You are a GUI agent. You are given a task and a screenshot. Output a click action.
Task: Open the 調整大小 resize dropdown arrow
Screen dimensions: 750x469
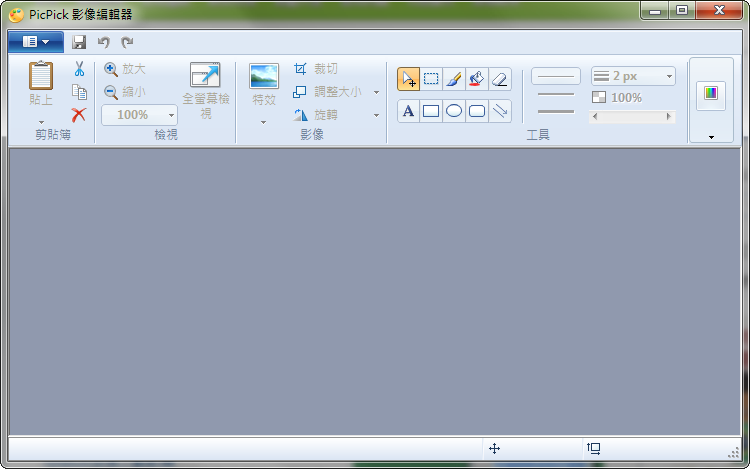pos(376,92)
